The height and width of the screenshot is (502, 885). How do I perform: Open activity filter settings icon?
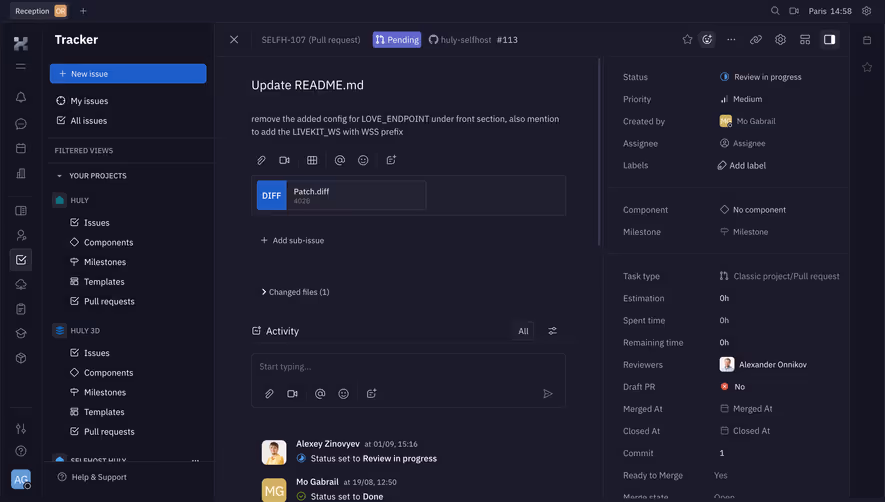[x=553, y=331]
